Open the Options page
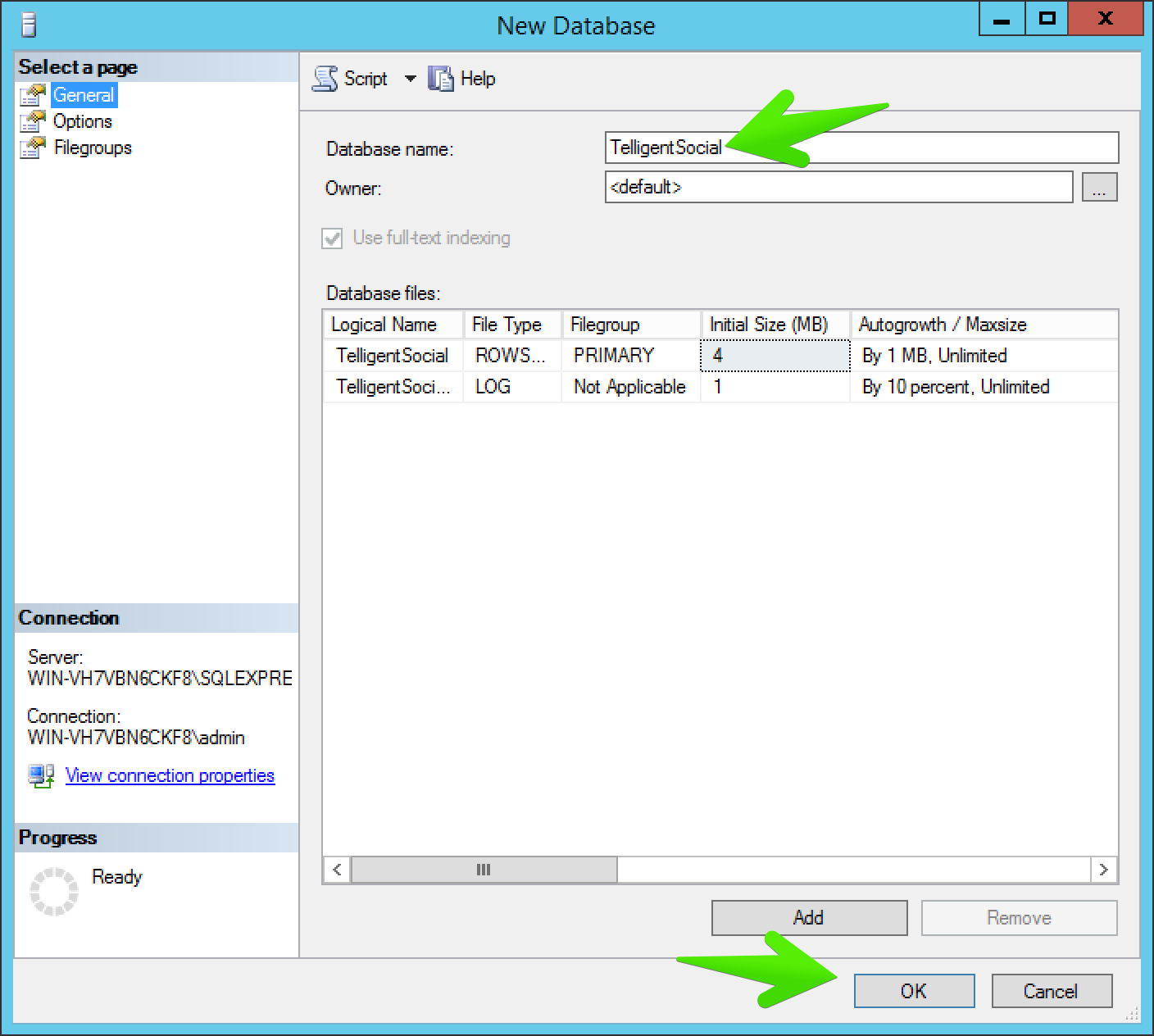 (x=83, y=121)
